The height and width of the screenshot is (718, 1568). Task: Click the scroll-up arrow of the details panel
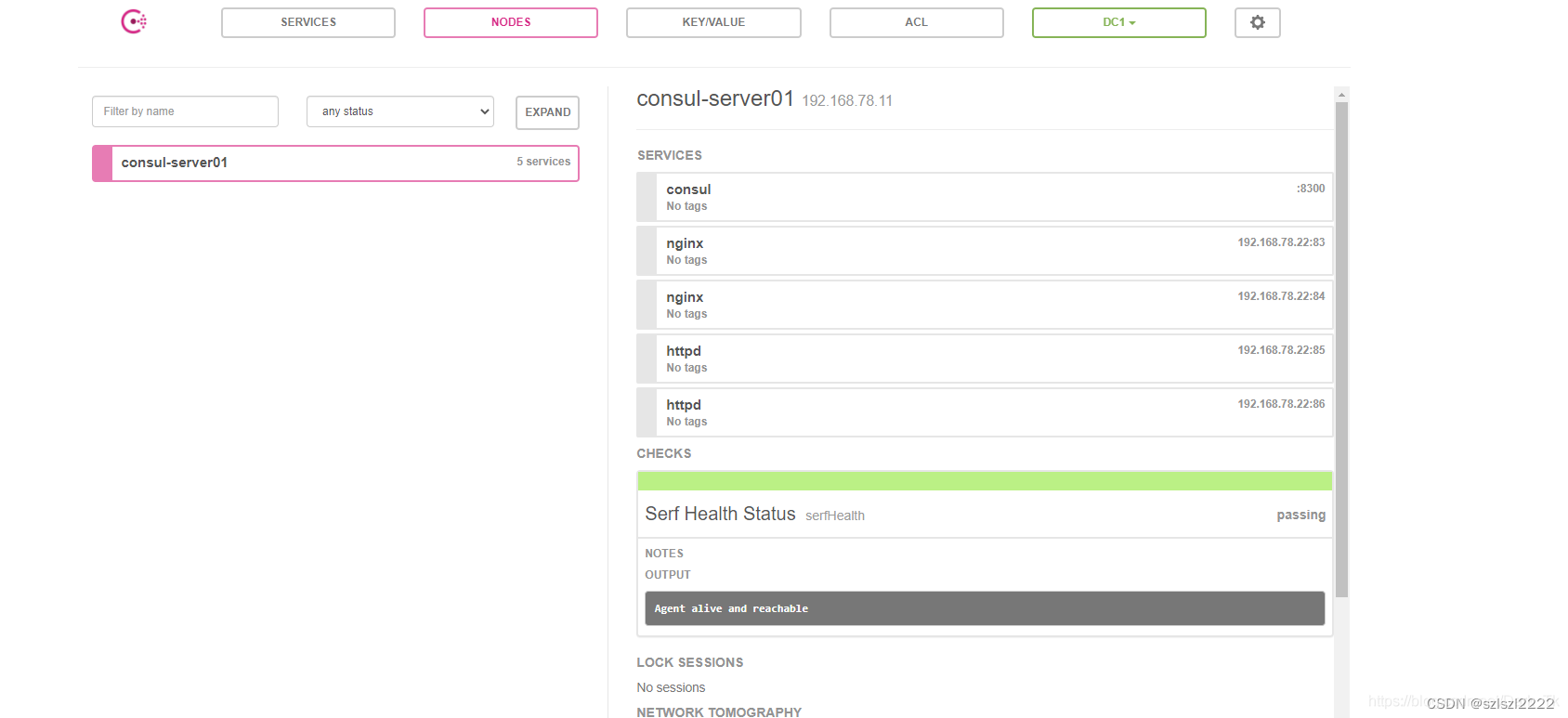[x=1341, y=94]
